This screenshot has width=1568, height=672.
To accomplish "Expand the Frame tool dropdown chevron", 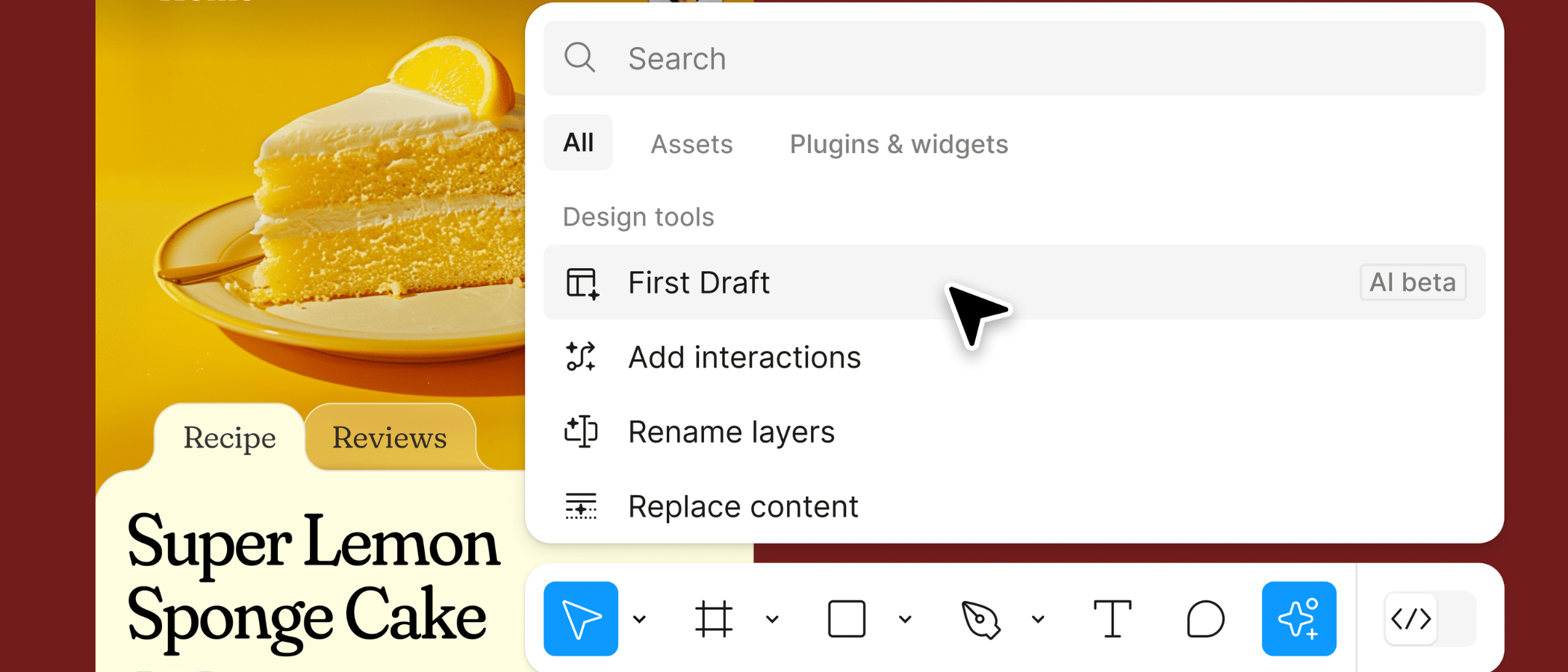I will pyautogui.click(x=773, y=619).
